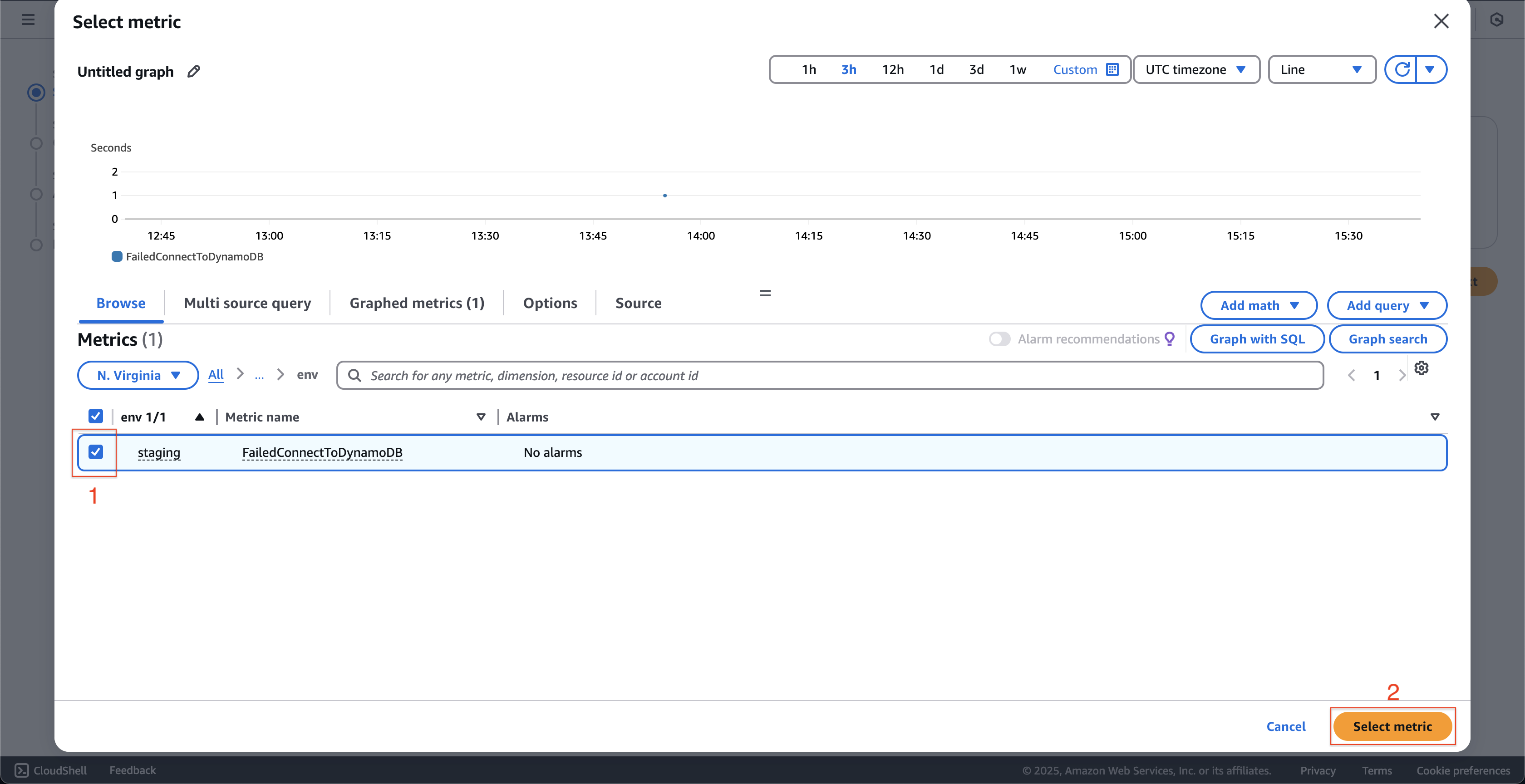This screenshot has height=784, width=1525.
Task: Click the refresh graph icon
Action: [1401, 70]
